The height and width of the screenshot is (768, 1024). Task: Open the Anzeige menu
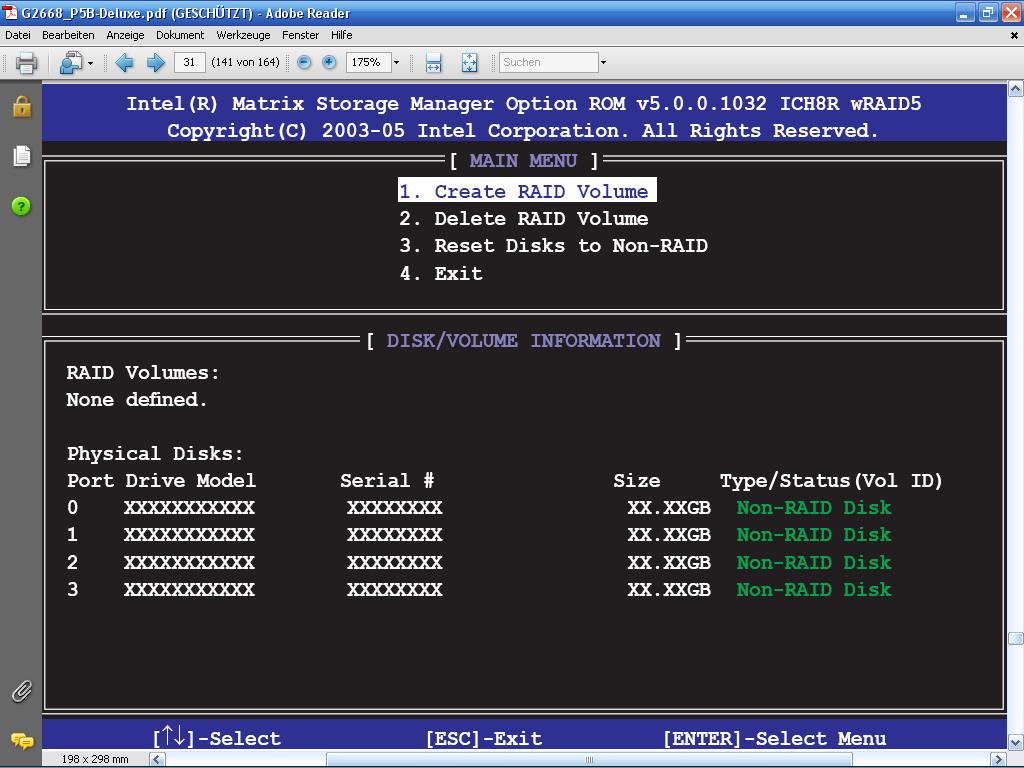[x=125, y=35]
